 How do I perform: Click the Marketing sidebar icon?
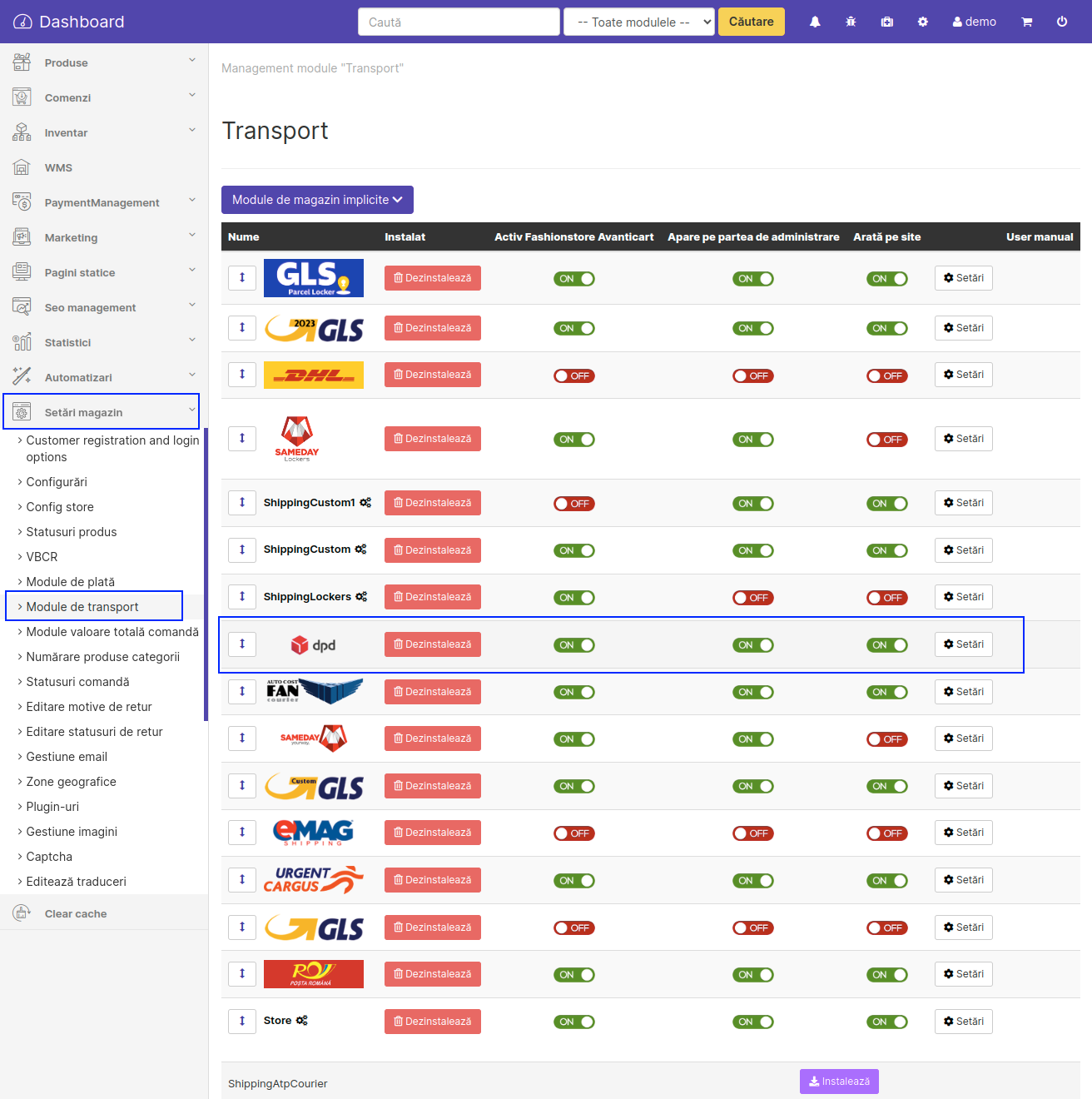[22, 237]
